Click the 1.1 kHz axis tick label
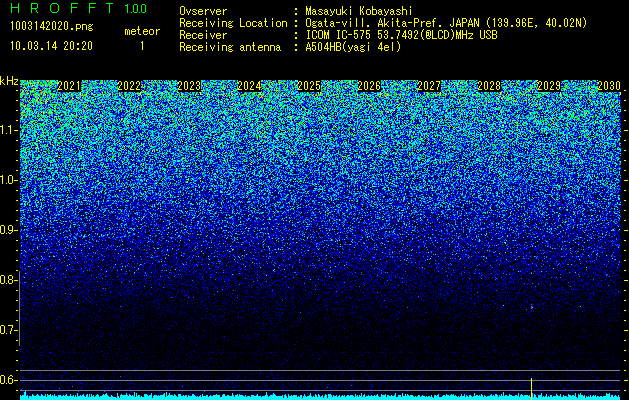The width and height of the screenshot is (629, 400). pos(7,130)
